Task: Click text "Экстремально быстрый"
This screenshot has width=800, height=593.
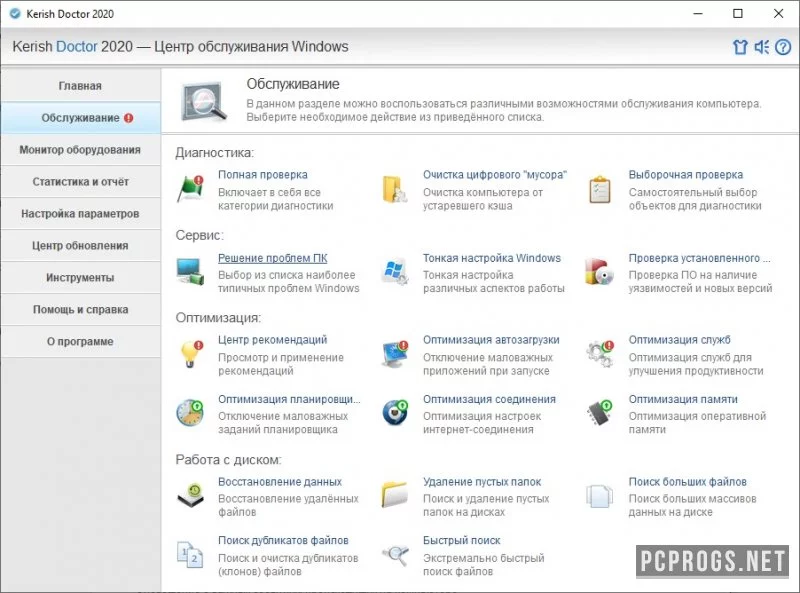Action: (484, 558)
